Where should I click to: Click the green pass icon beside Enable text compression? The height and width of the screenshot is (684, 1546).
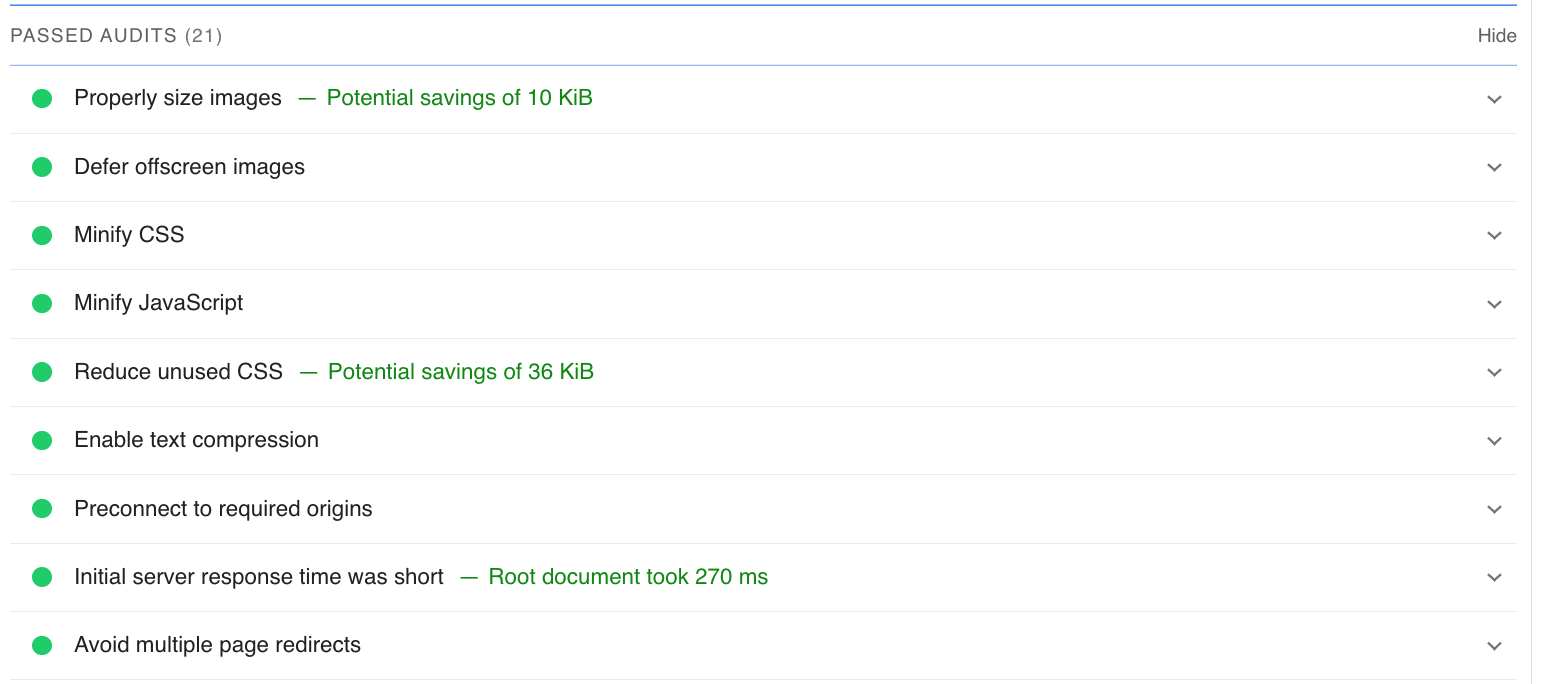[x=42, y=440]
